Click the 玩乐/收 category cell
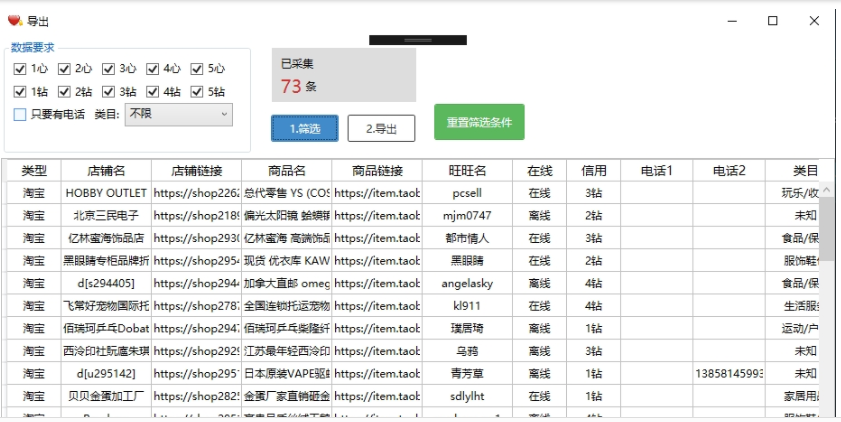 (x=793, y=193)
